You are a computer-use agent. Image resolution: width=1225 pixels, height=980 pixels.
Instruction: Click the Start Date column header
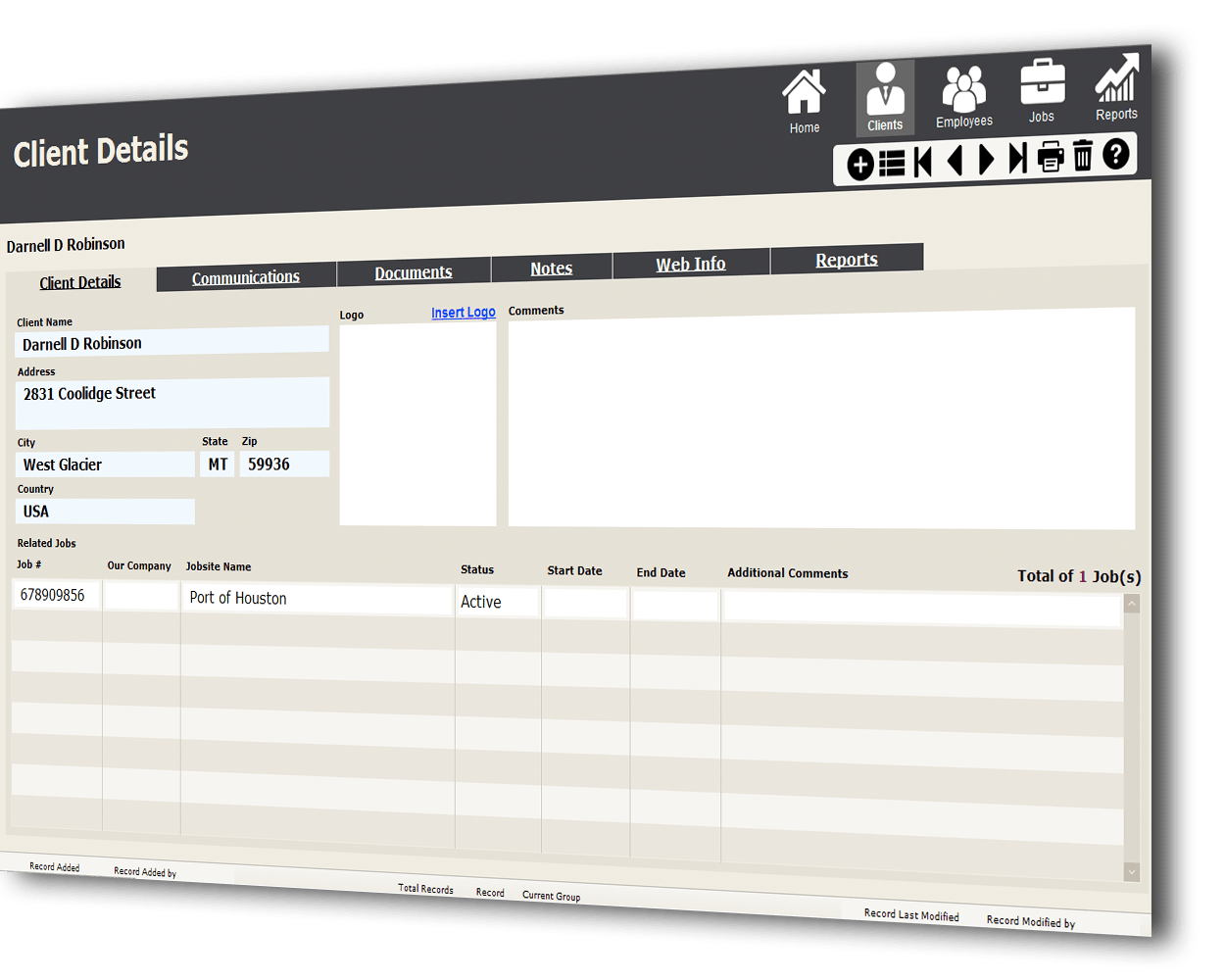574,570
